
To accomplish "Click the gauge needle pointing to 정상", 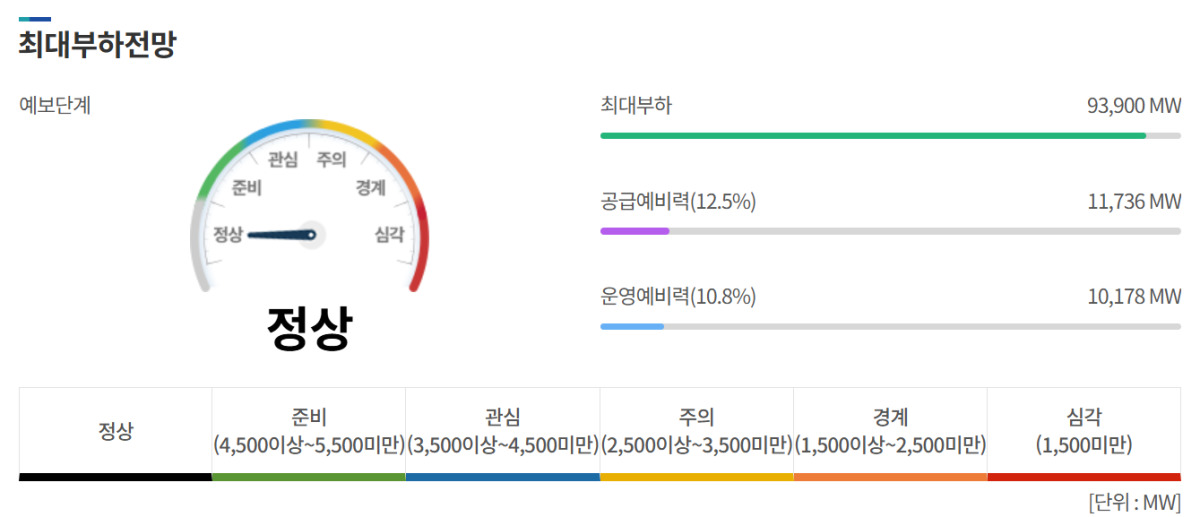I will point(282,235).
